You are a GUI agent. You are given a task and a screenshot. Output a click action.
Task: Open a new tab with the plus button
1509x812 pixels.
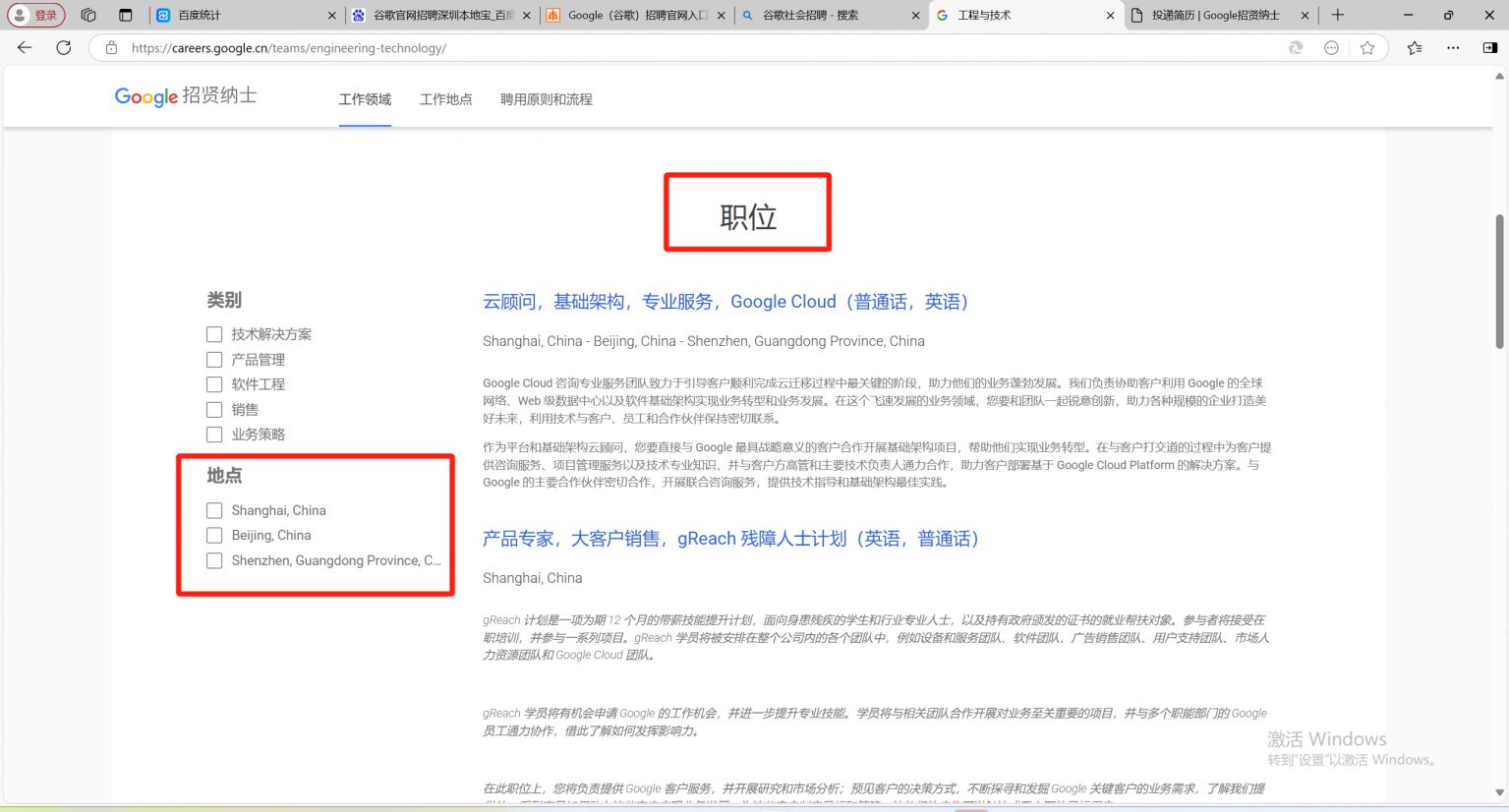[1338, 15]
